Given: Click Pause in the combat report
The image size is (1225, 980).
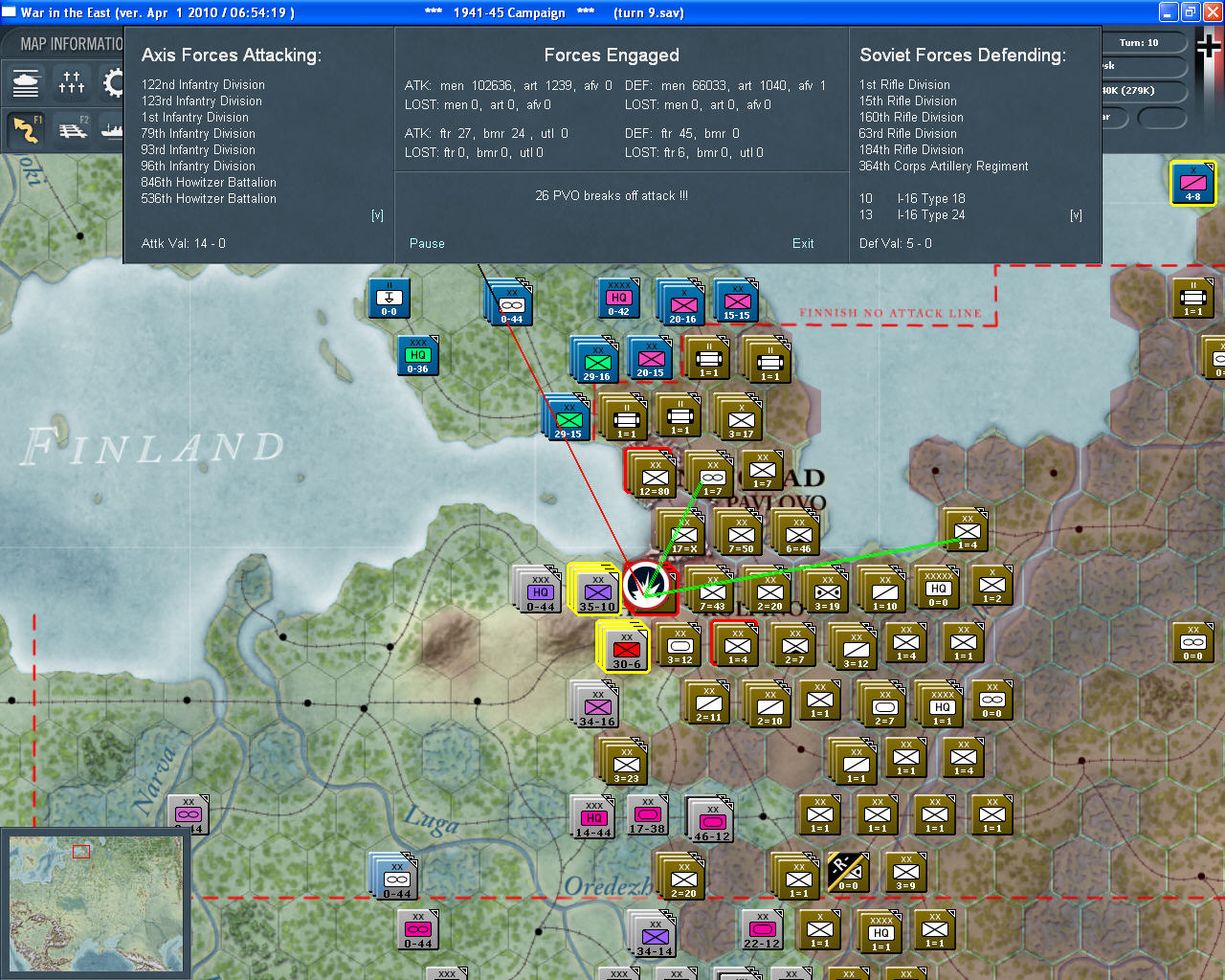Looking at the screenshot, I should pos(427,243).
